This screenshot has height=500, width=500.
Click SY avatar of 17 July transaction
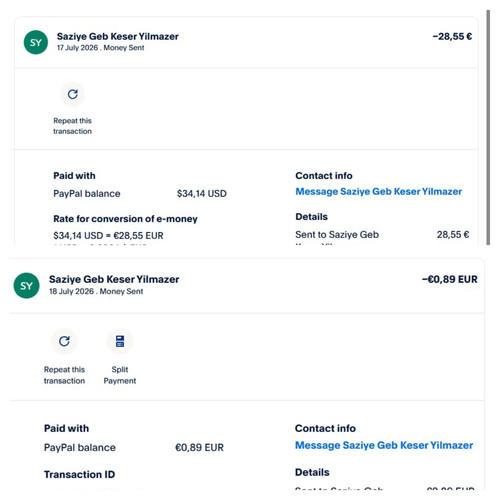(36, 42)
